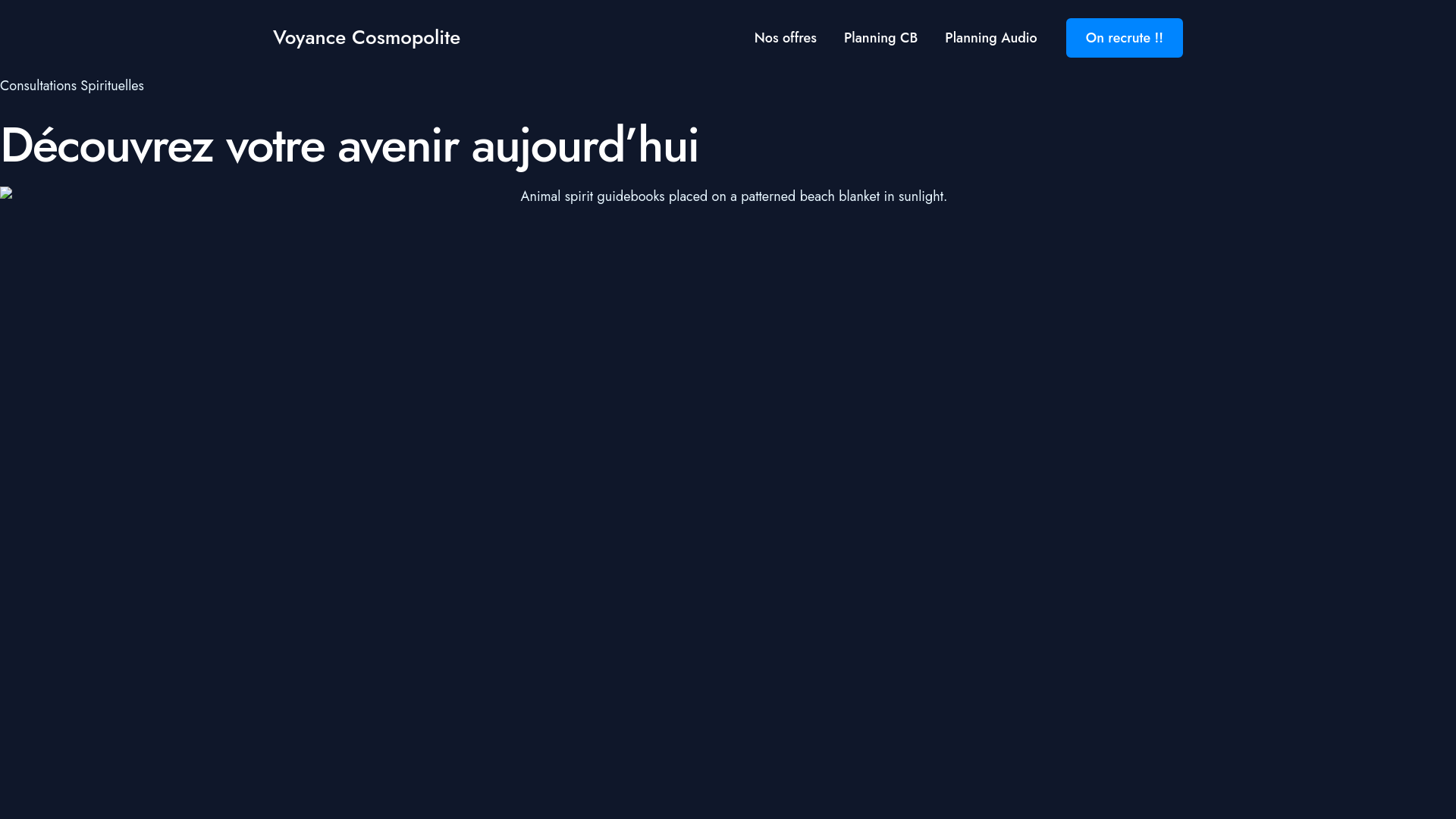
Task: Click the word sunlight in alt text
Action: point(922,196)
